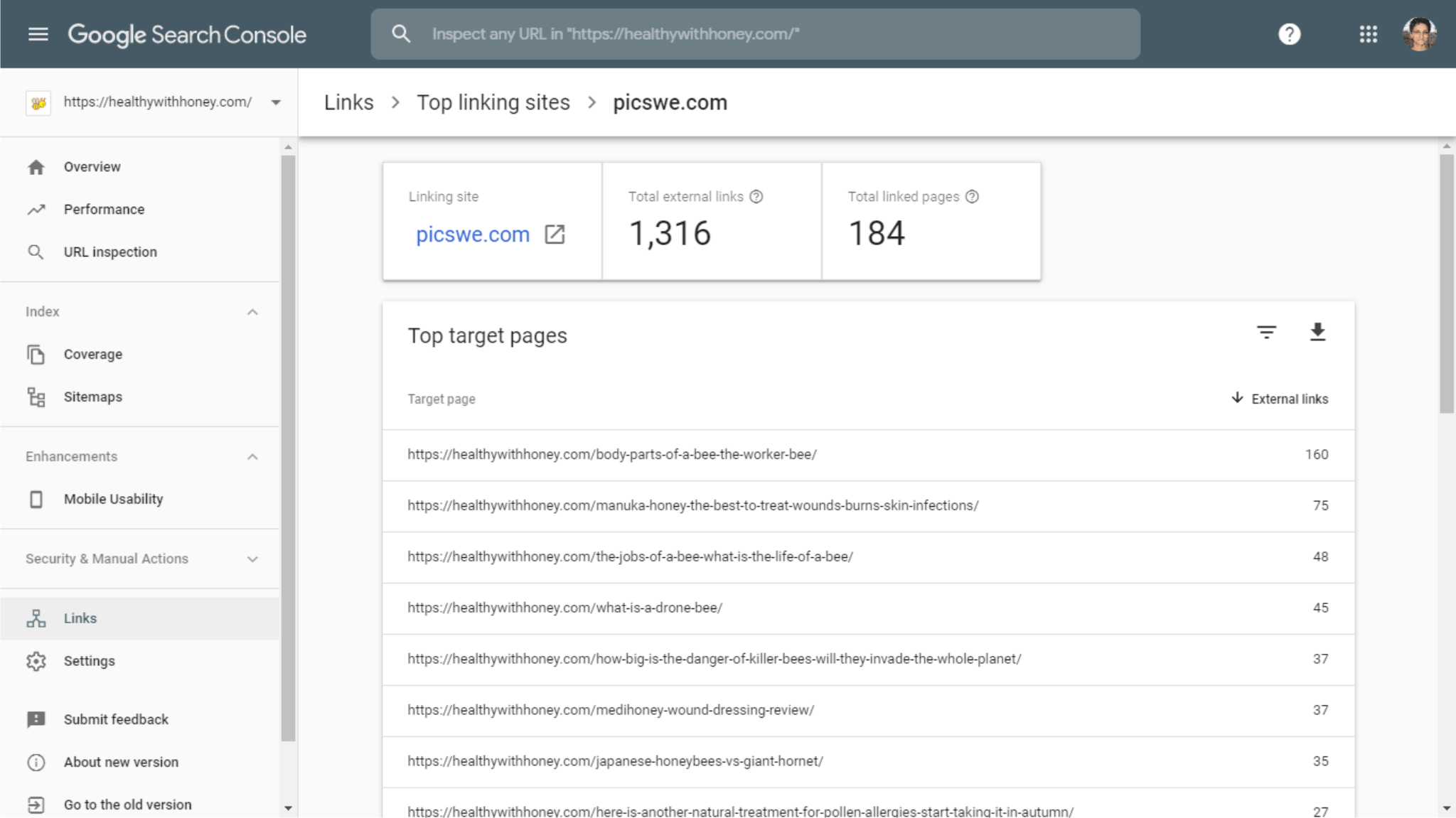Click help icon beside Total external links
This screenshot has width=1456, height=818.
click(x=756, y=197)
